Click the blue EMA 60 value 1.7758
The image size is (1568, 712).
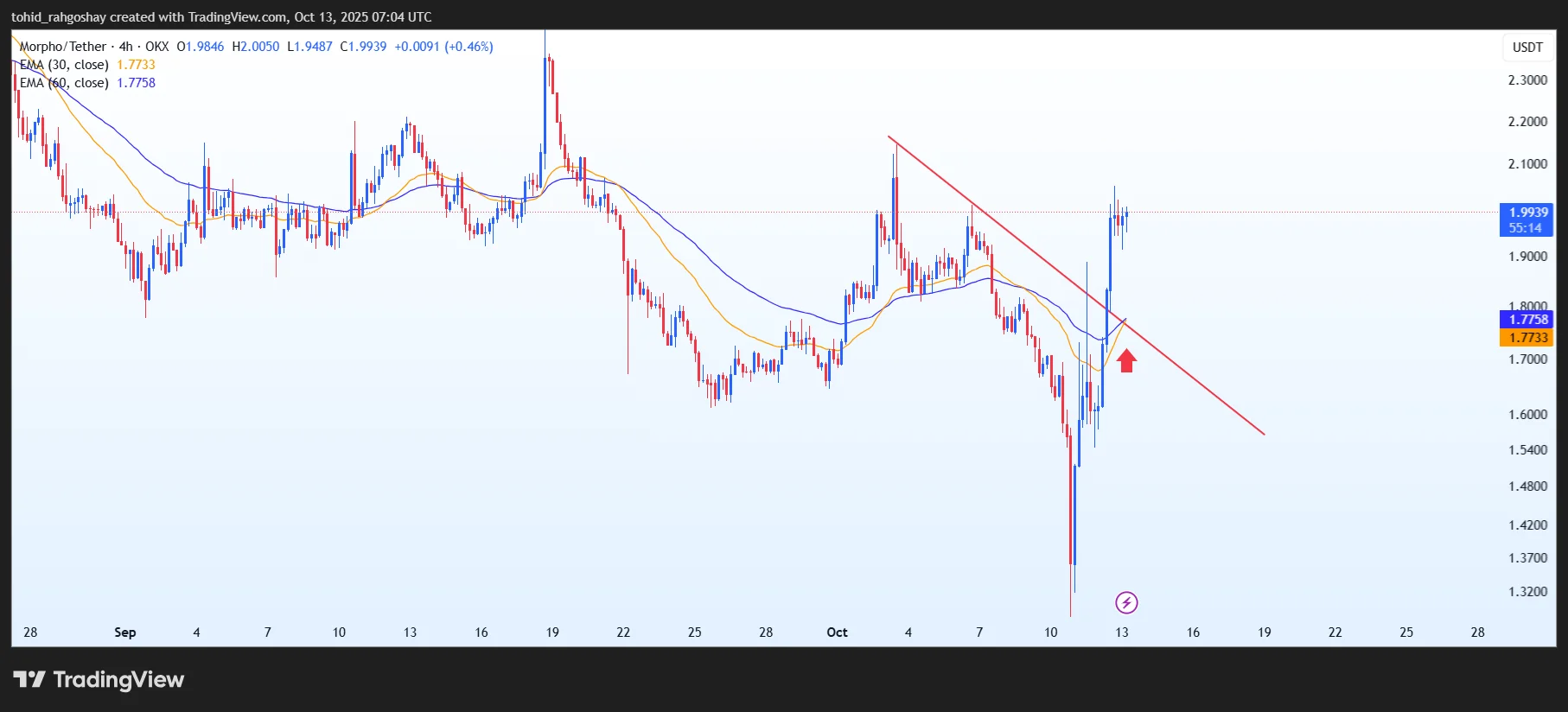coord(136,83)
